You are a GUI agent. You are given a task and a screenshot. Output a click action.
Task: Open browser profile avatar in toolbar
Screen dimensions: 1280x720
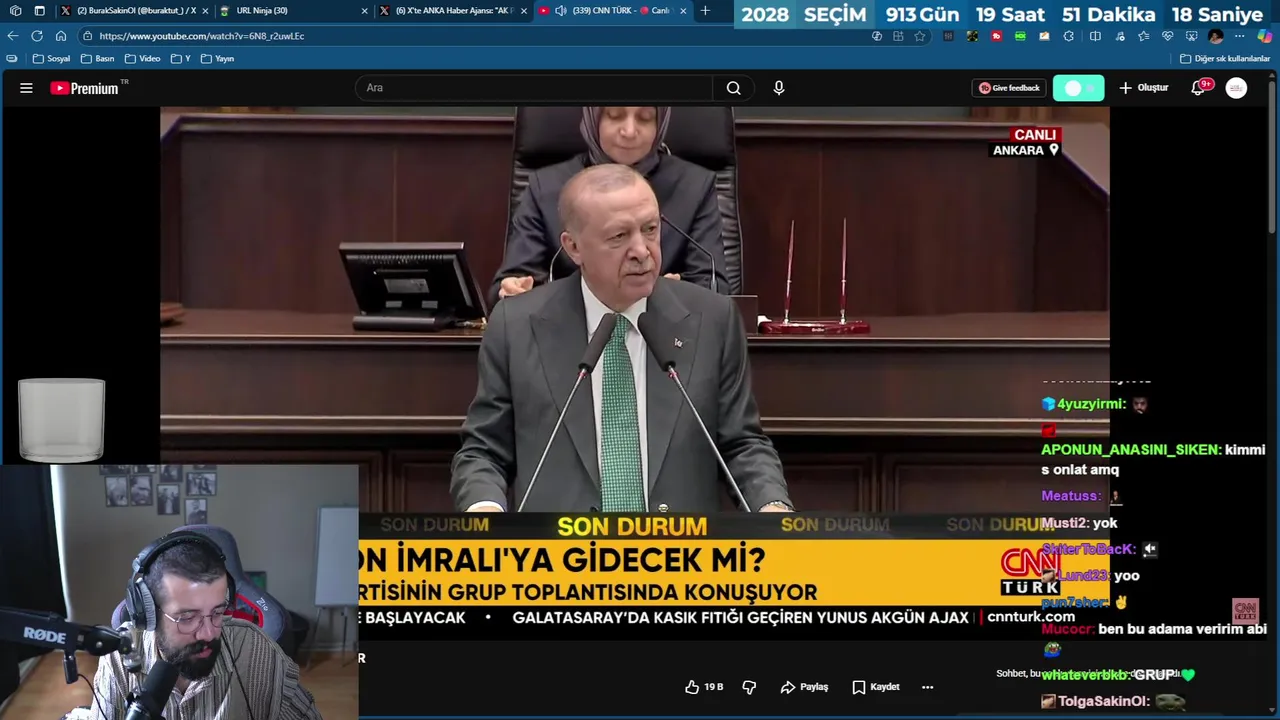pos(1216,36)
